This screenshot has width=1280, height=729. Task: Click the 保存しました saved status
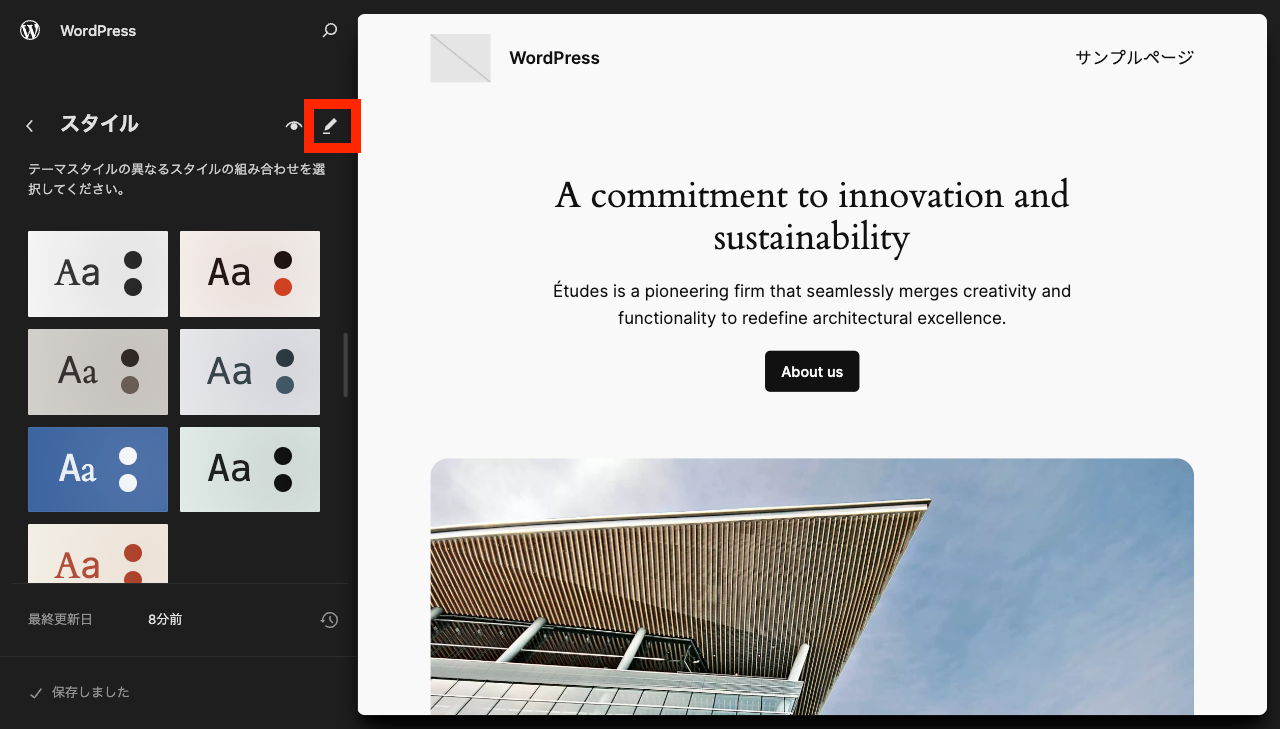pyautogui.click(x=79, y=692)
